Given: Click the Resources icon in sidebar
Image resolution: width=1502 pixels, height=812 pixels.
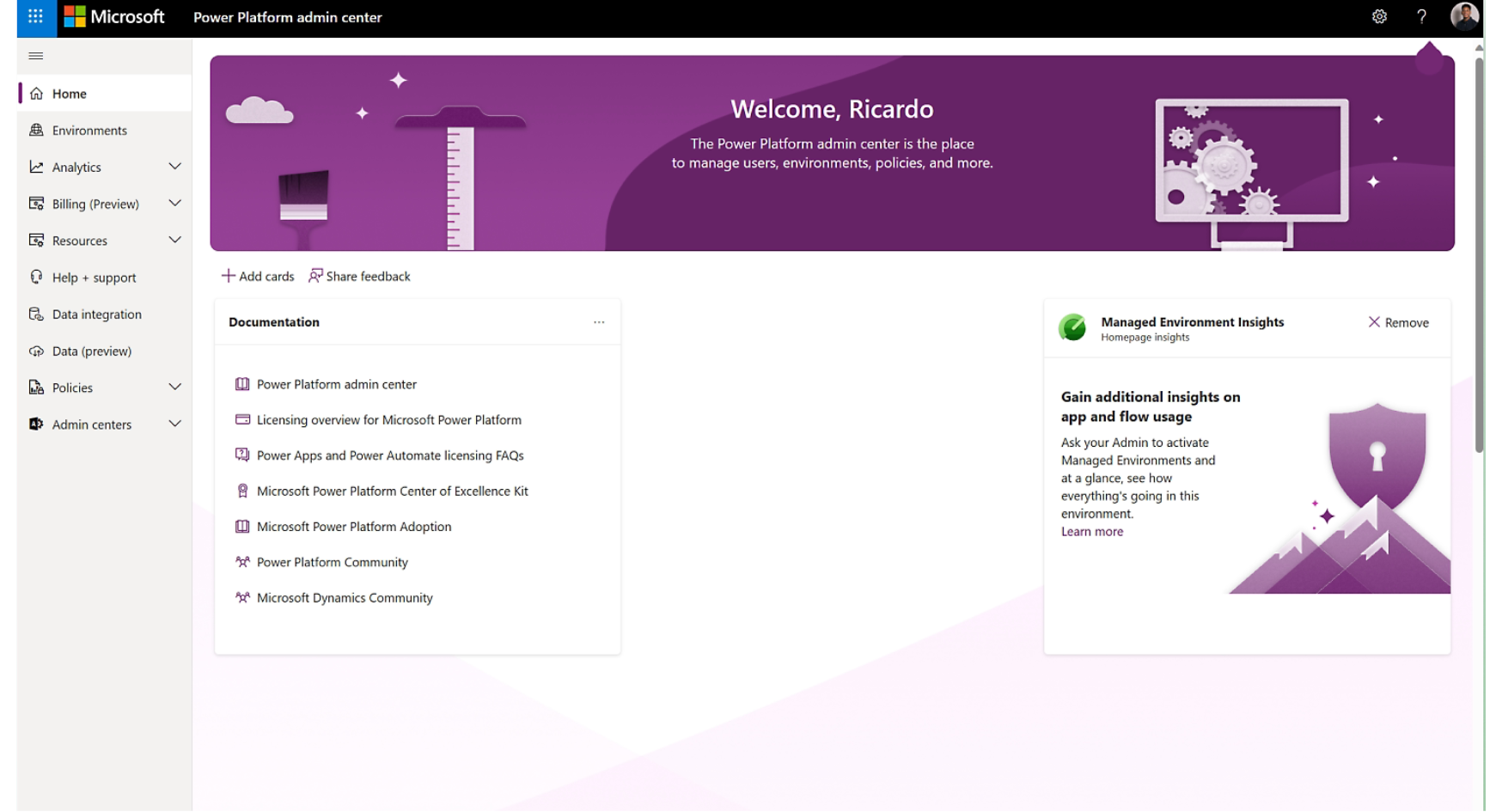Looking at the screenshot, I should 36,241.
